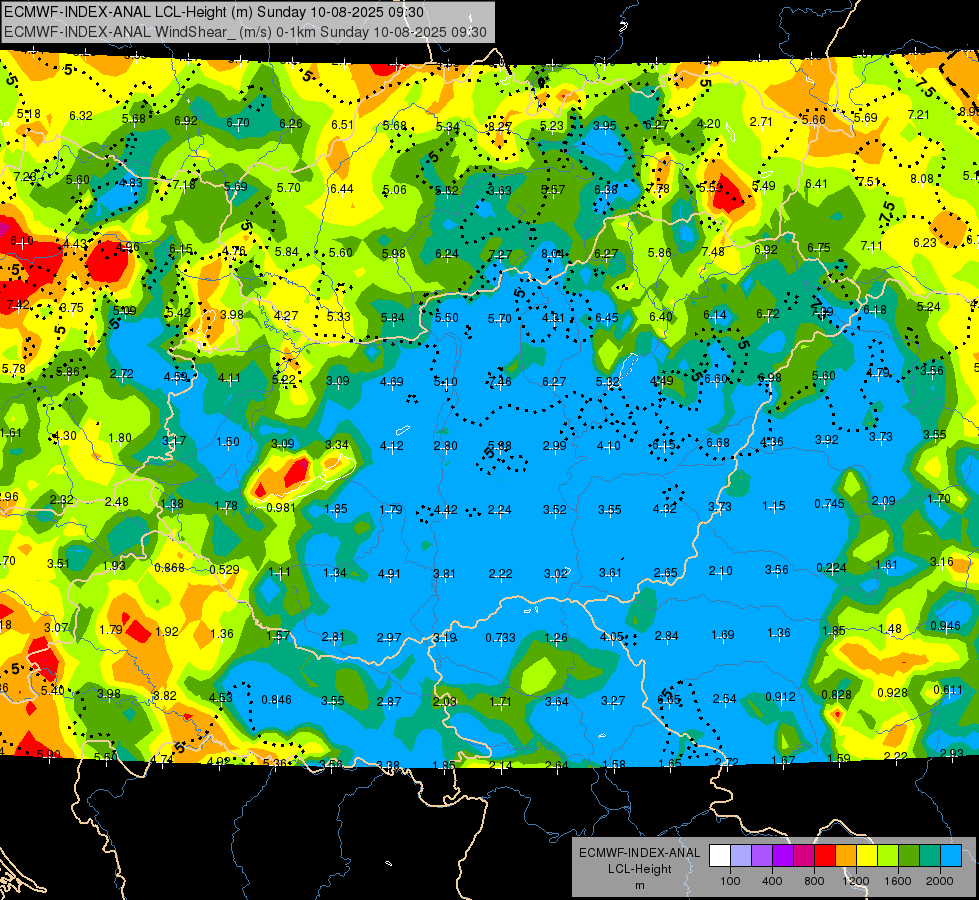Click the wind shear value 0.828
This screenshot has width=979, height=900.
tap(837, 695)
